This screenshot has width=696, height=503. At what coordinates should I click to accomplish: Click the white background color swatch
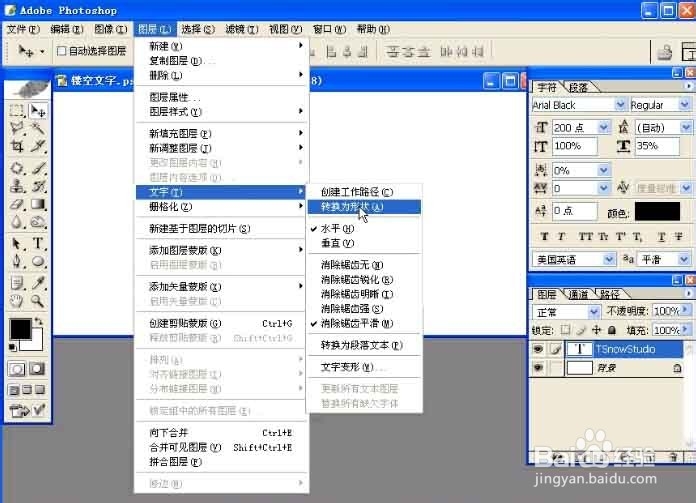(x=36, y=344)
